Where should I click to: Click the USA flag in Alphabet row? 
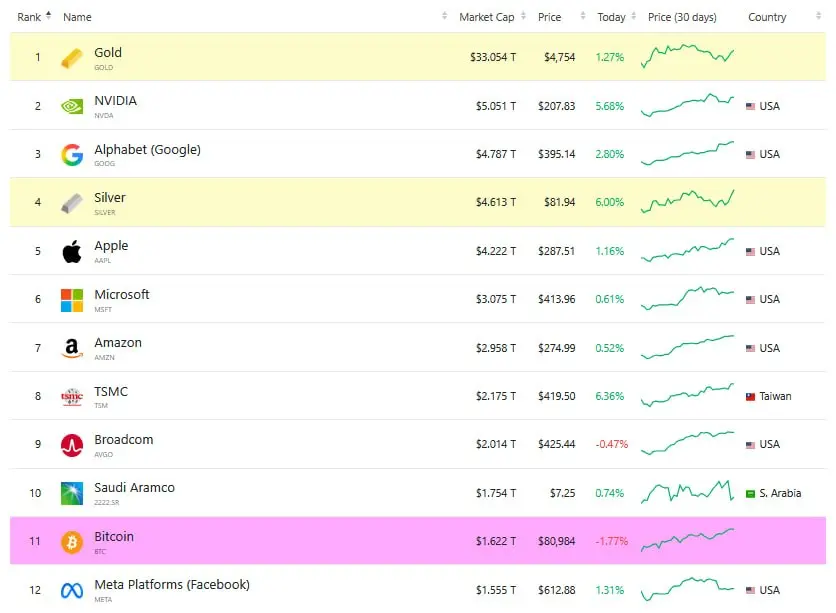pos(750,155)
